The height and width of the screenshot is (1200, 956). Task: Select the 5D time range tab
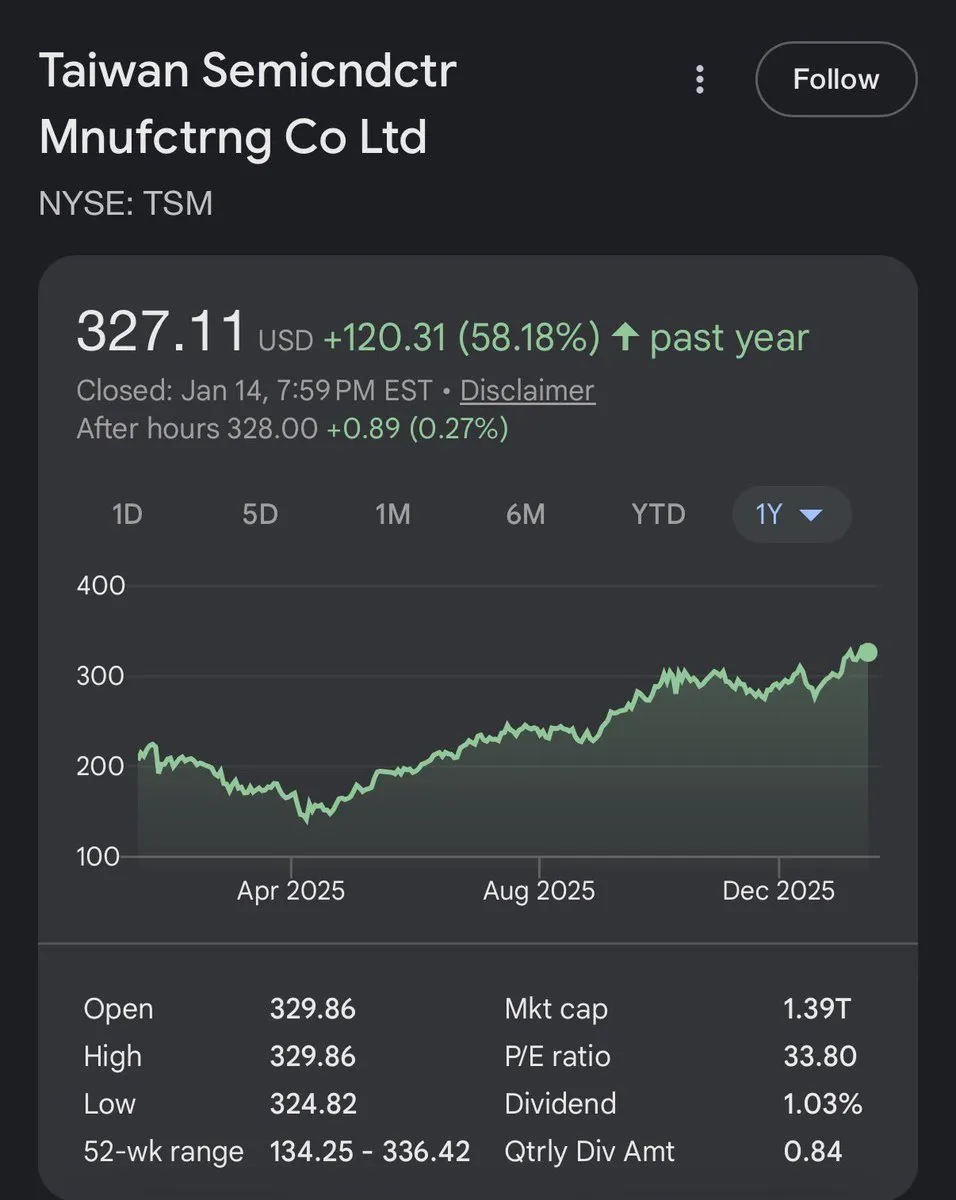(260, 515)
